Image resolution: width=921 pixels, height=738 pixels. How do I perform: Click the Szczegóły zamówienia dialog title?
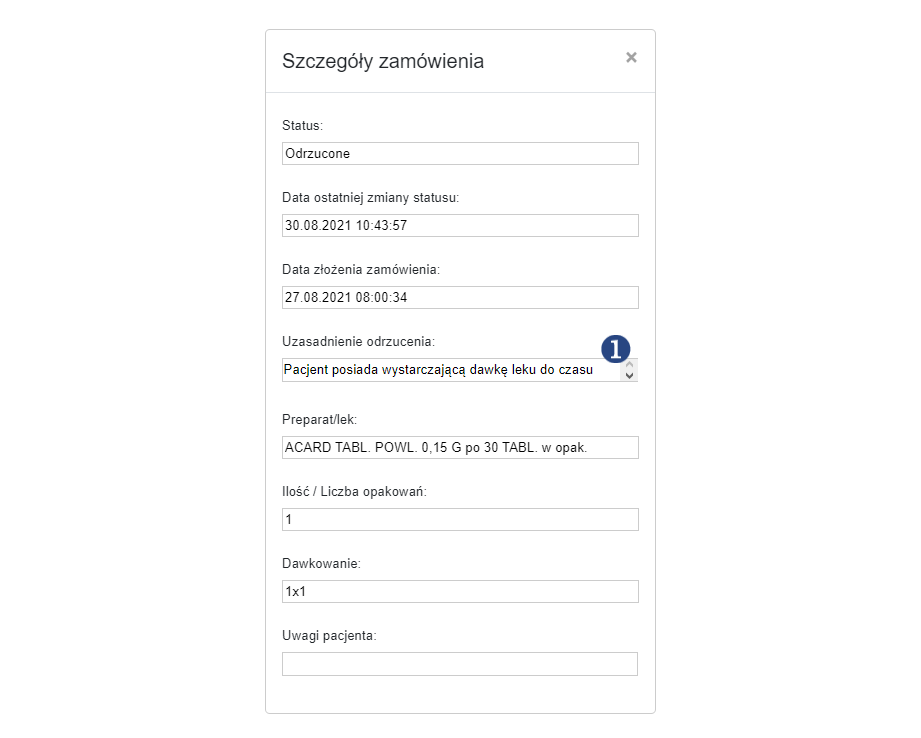pos(383,61)
